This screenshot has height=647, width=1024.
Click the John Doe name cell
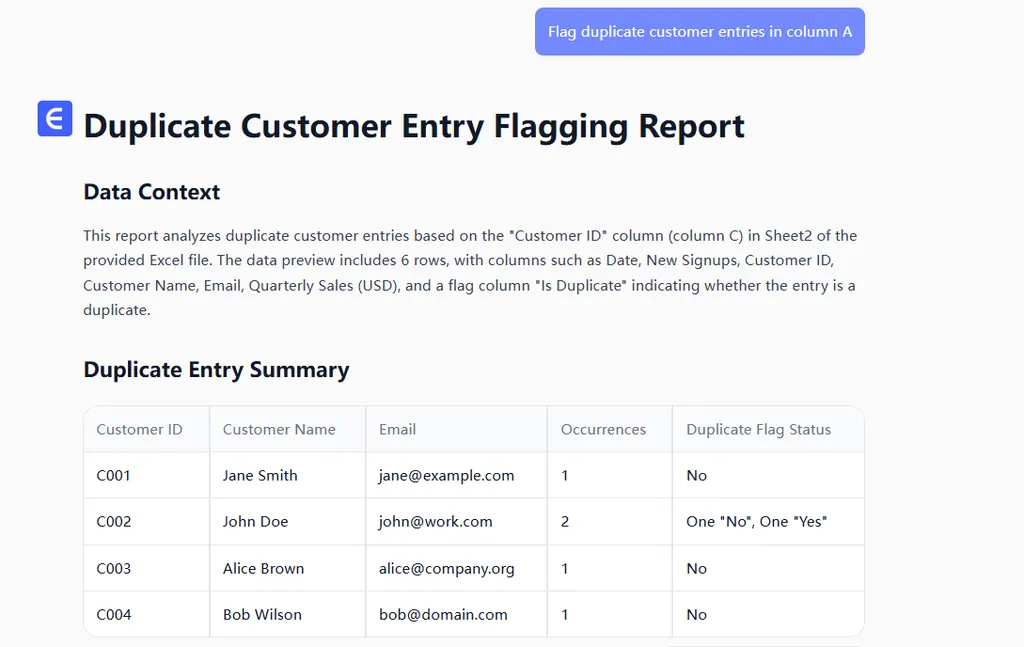click(255, 521)
